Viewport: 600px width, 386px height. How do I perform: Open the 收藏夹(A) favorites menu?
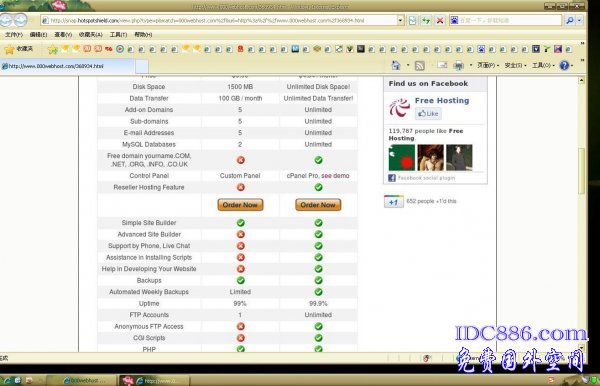[x=91, y=34]
